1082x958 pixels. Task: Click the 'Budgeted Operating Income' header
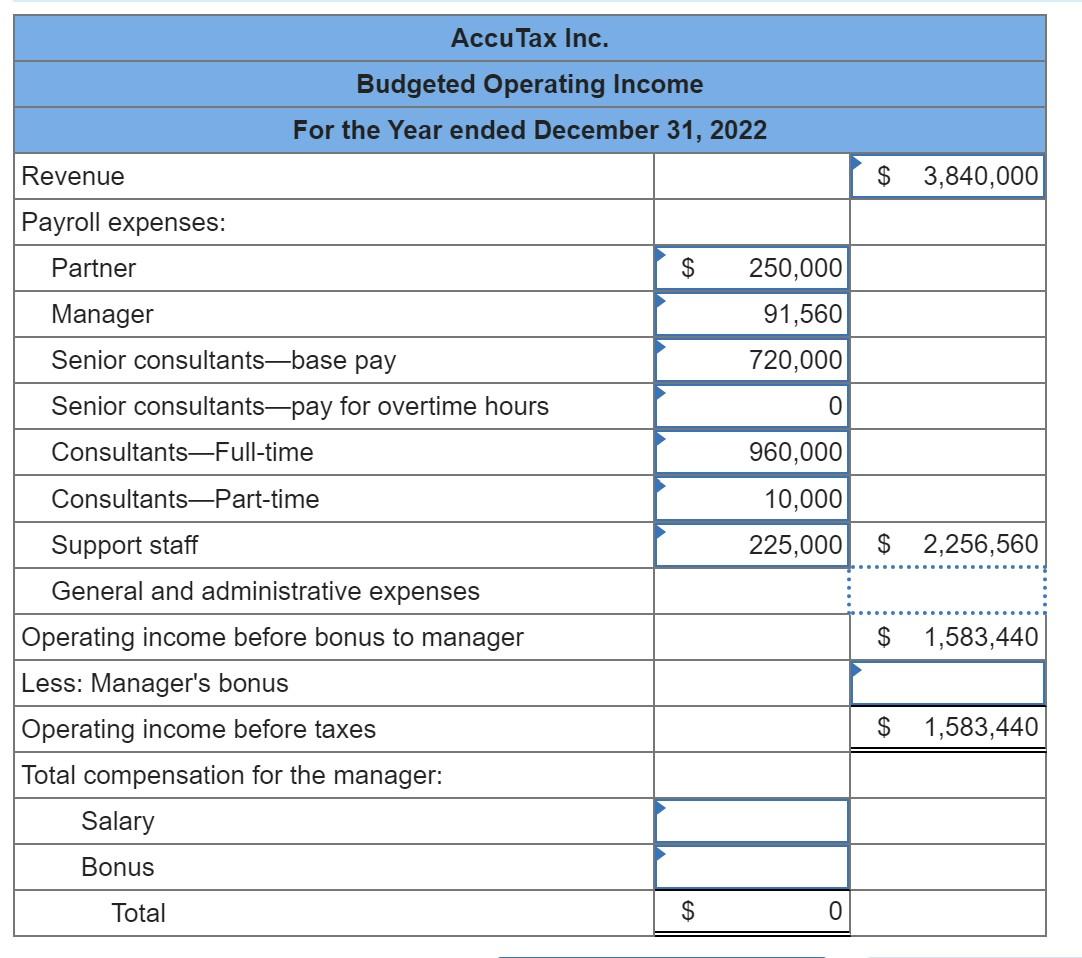point(530,84)
